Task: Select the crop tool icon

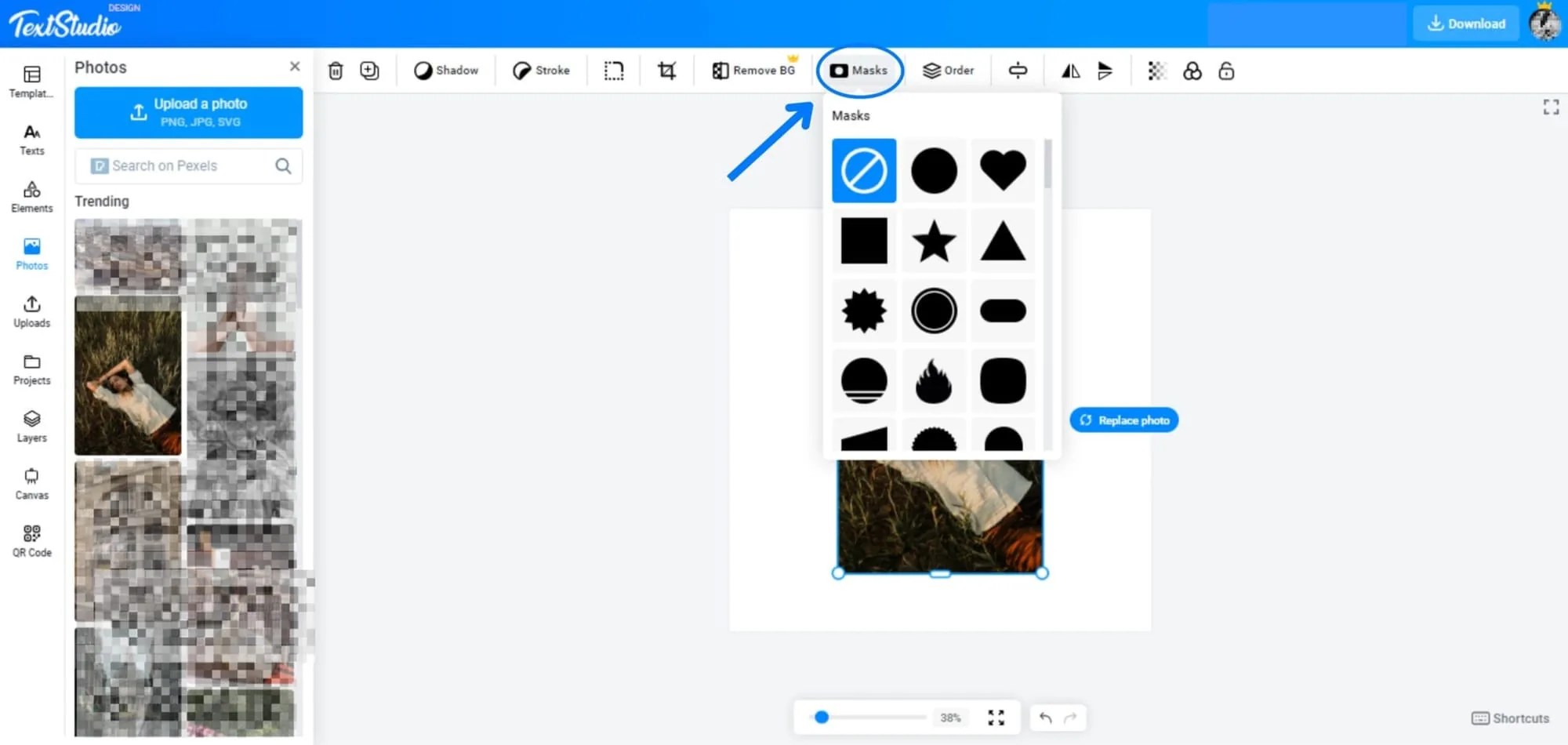Action: (x=666, y=71)
